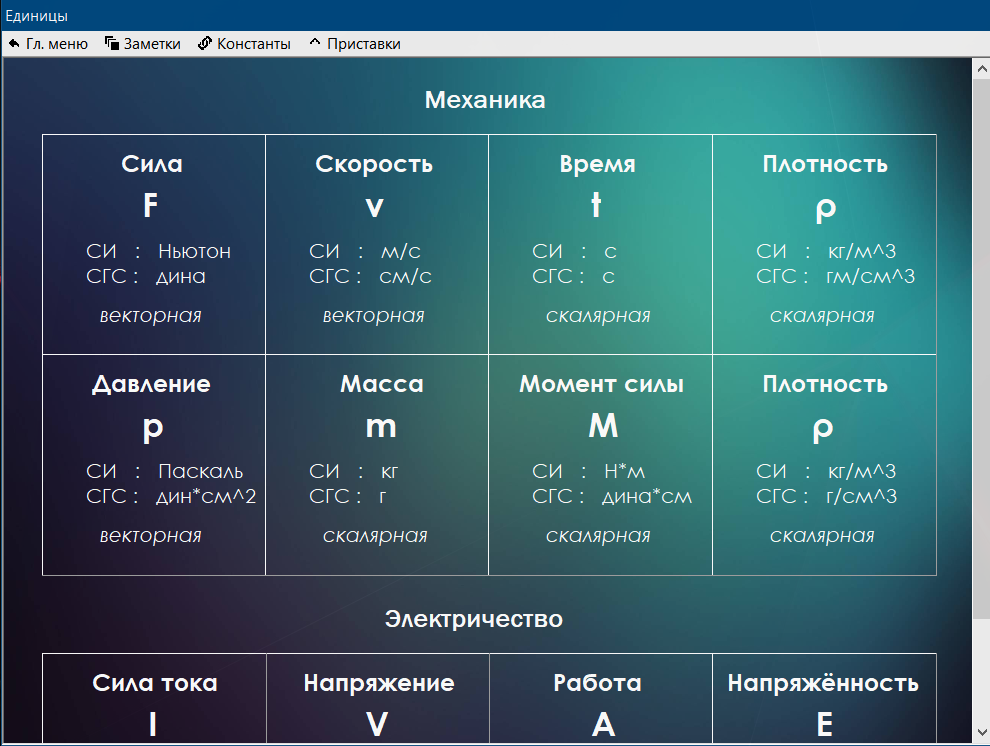Open the Константы menu item

[244, 44]
